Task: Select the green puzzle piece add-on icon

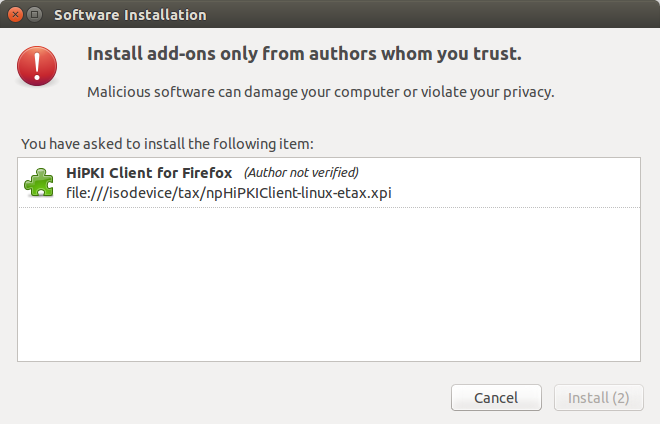Action: point(39,182)
